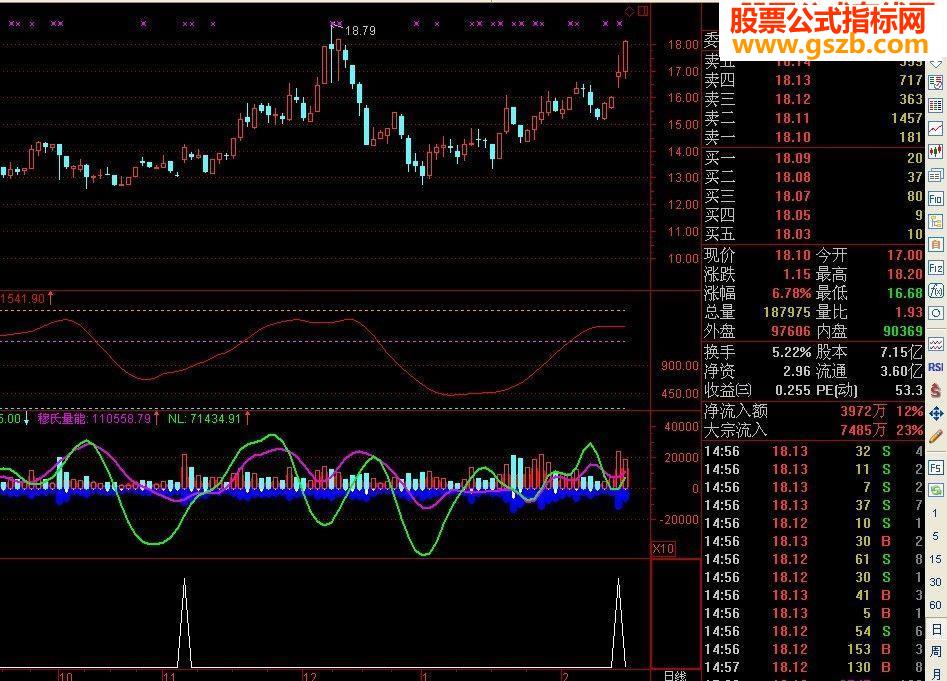The width and height of the screenshot is (947, 681).
Task: Click the 外盘 value 97606
Action: point(791,331)
